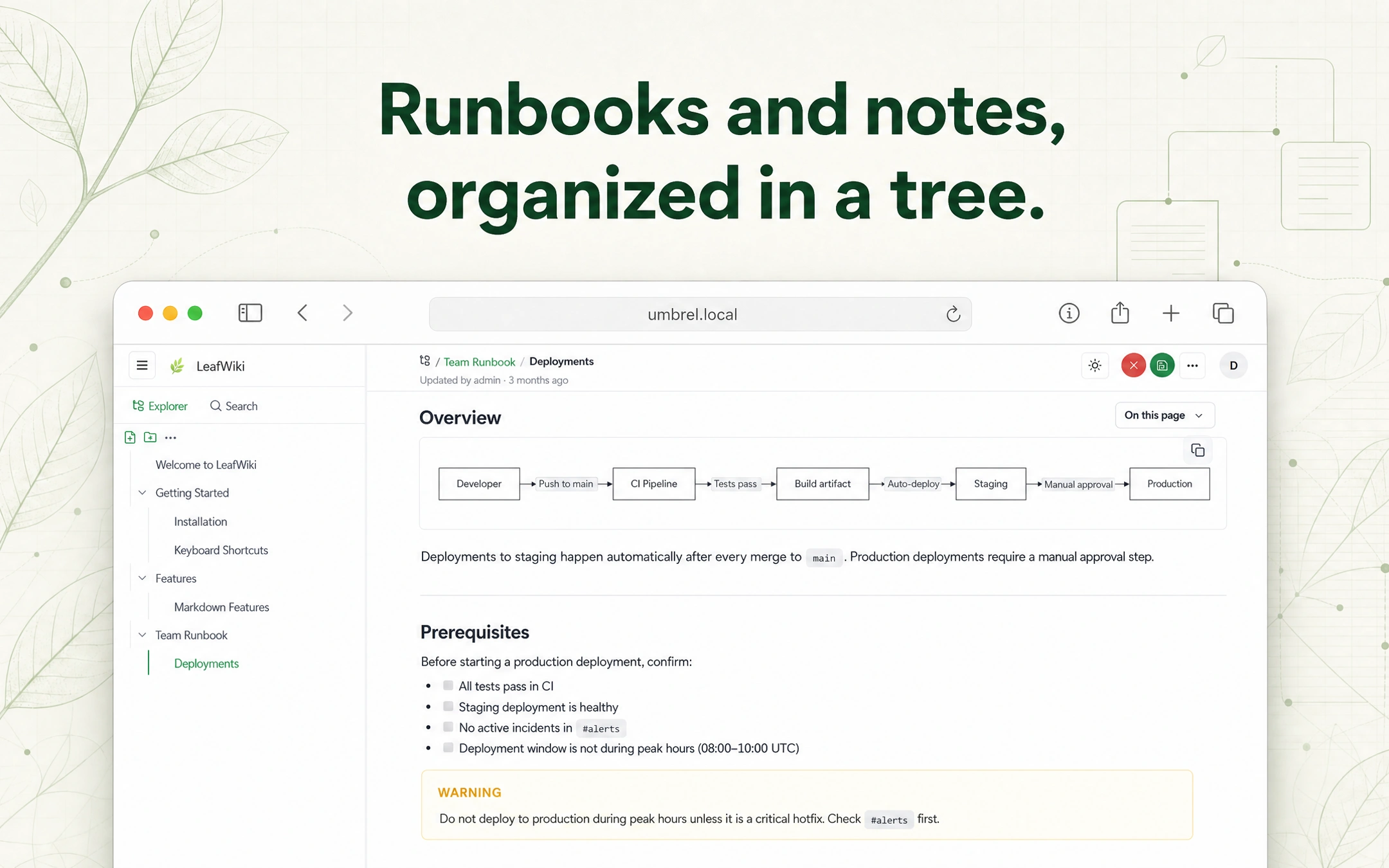Click the 'main' inline code
Image resolution: width=1389 pixels, height=868 pixels.
824,557
